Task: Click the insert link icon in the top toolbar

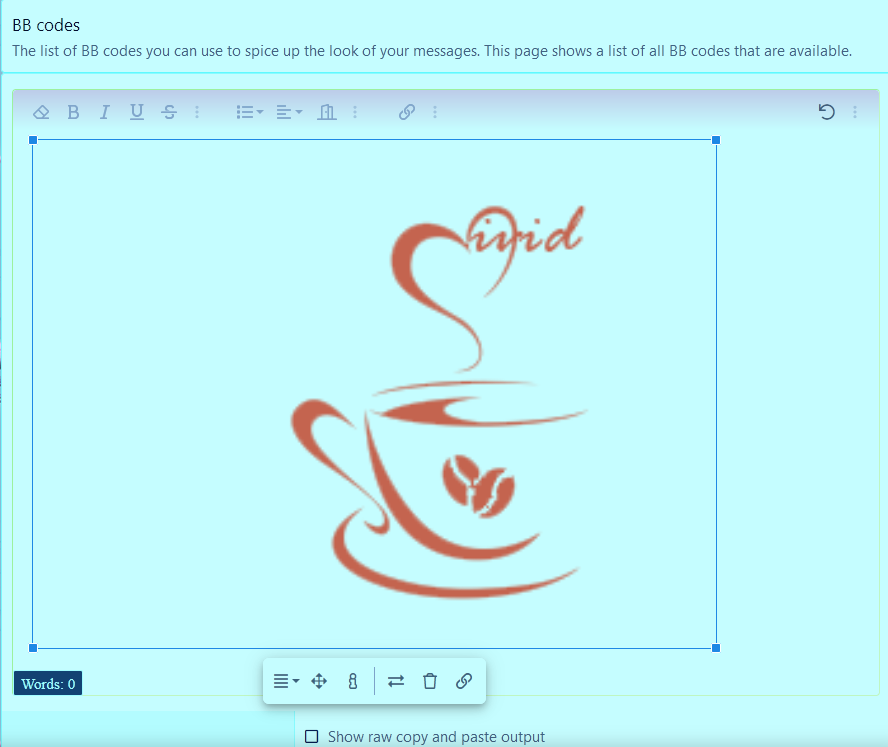Action: pos(407,112)
